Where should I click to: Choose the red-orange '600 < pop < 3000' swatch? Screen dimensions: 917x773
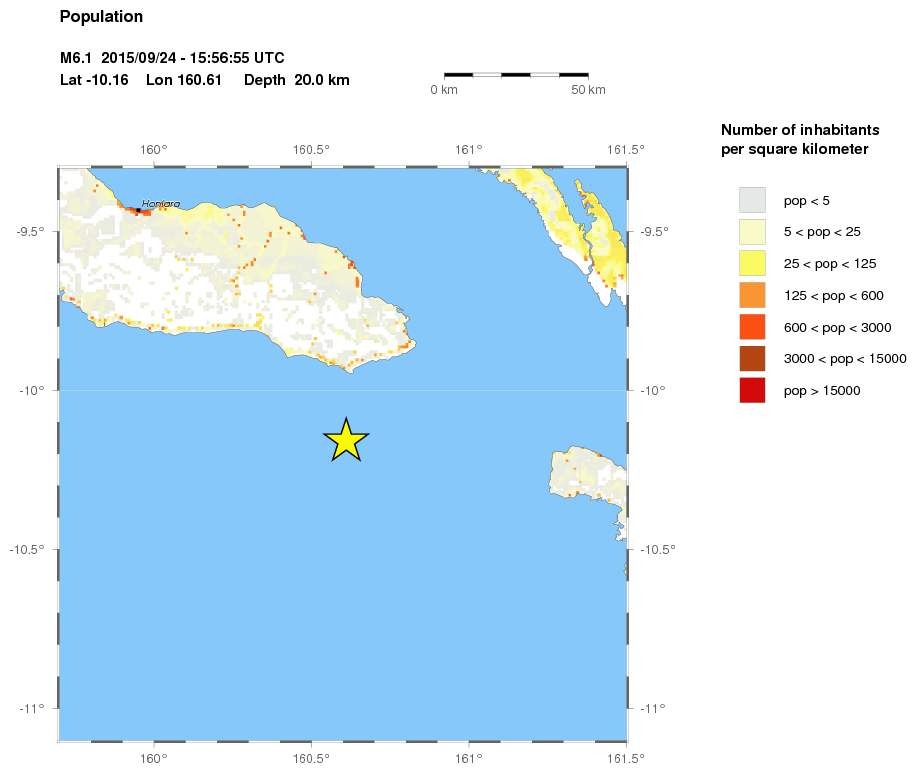point(752,327)
